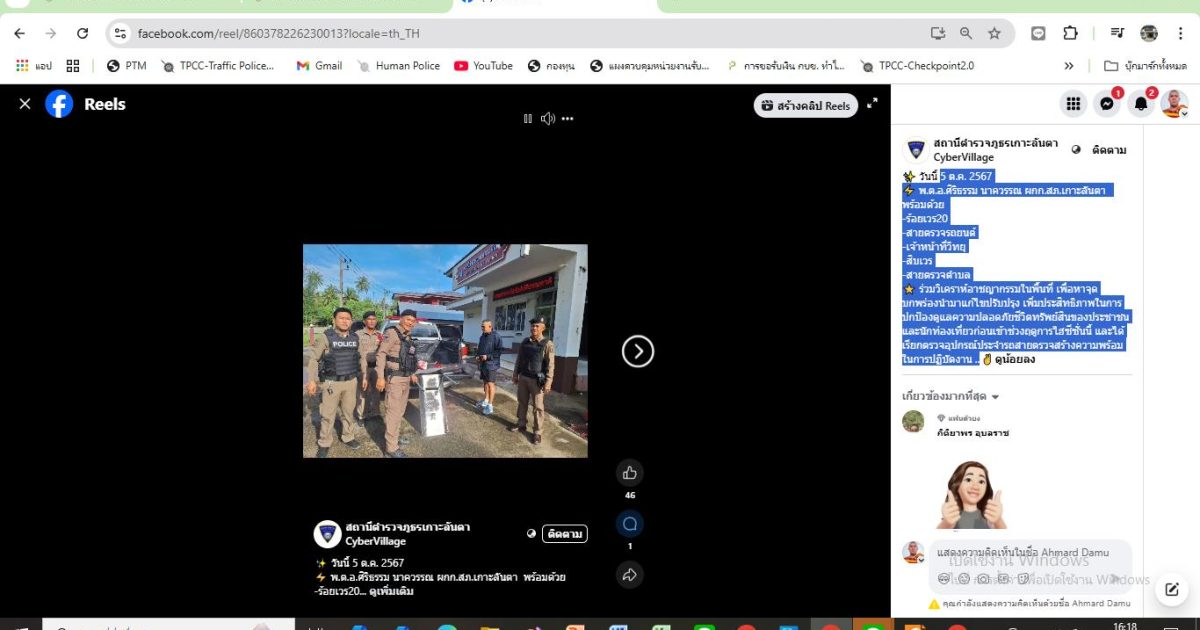Click the สร้างคลิป Reels button

[x=805, y=105]
